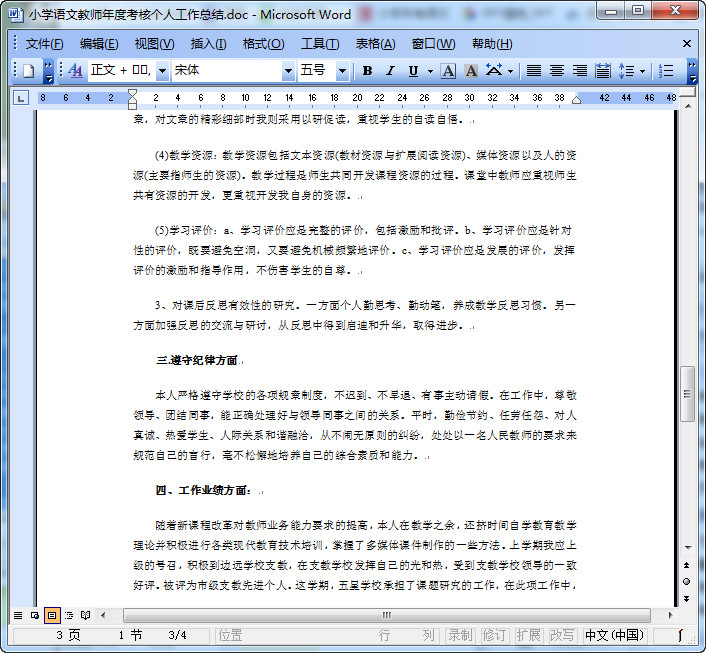Toggle 修订 track changes in status bar

click(x=494, y=635)
